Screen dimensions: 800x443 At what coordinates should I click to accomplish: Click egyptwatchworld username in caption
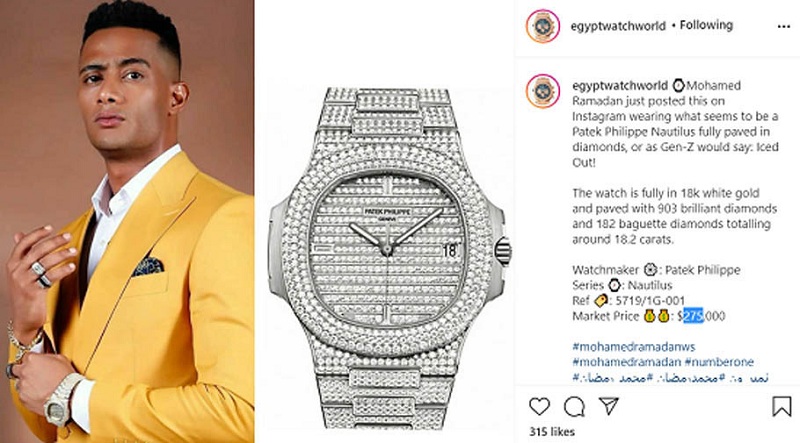[619, 85]
